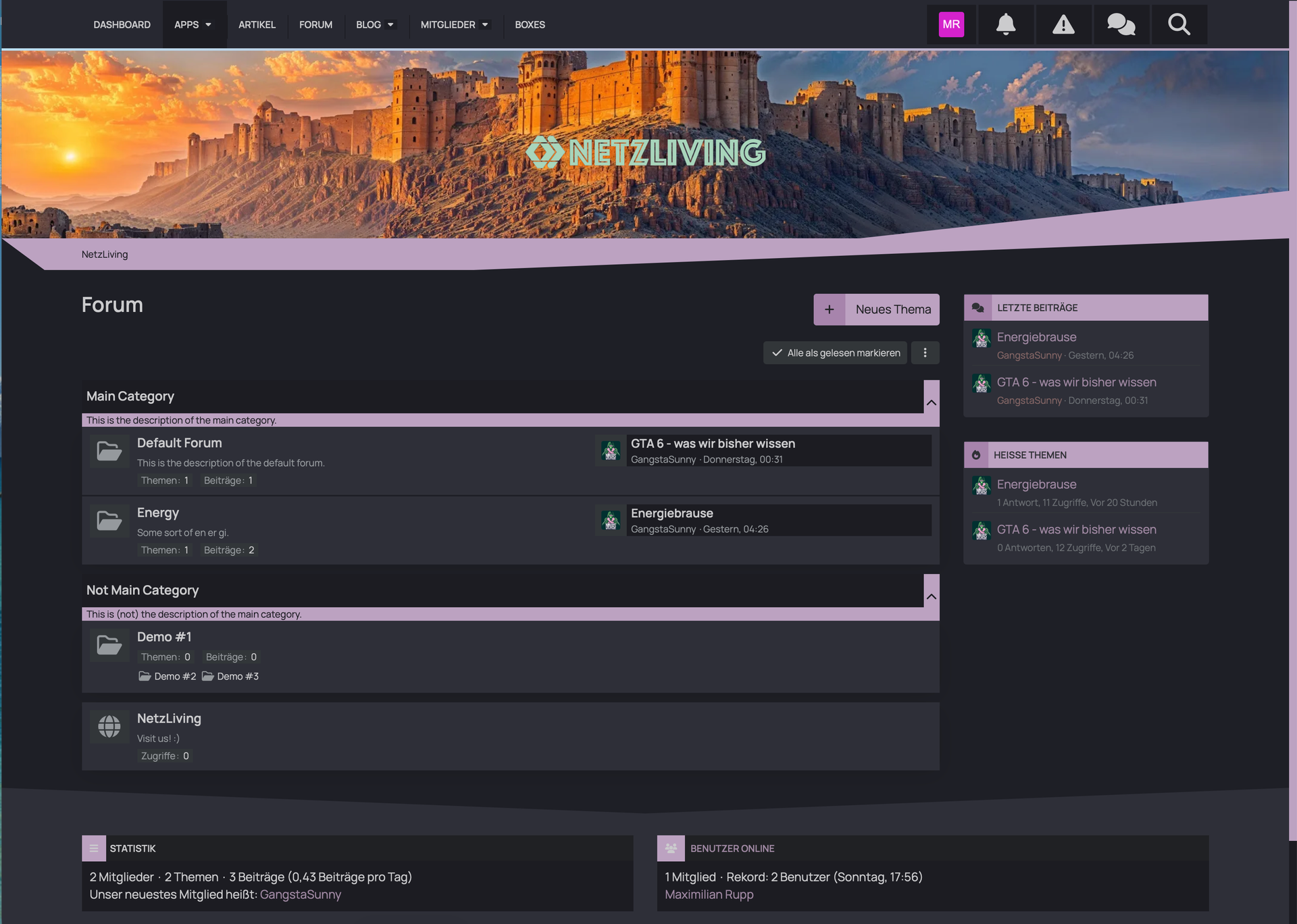
Task: Go to the Artikel menu item
Action: tap(257, 25)
